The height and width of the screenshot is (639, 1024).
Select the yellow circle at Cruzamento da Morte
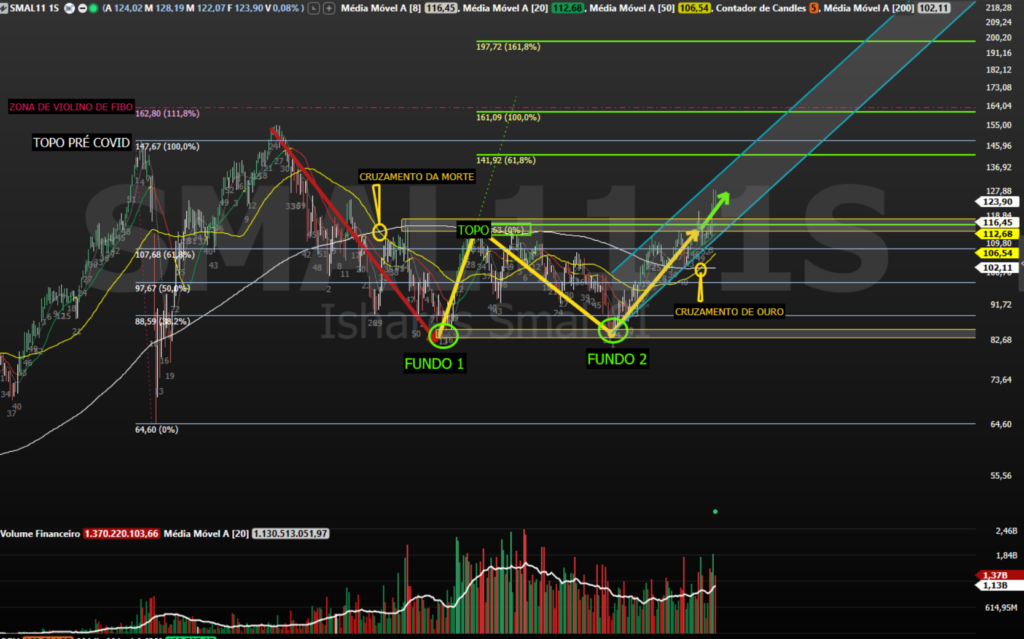380,232
